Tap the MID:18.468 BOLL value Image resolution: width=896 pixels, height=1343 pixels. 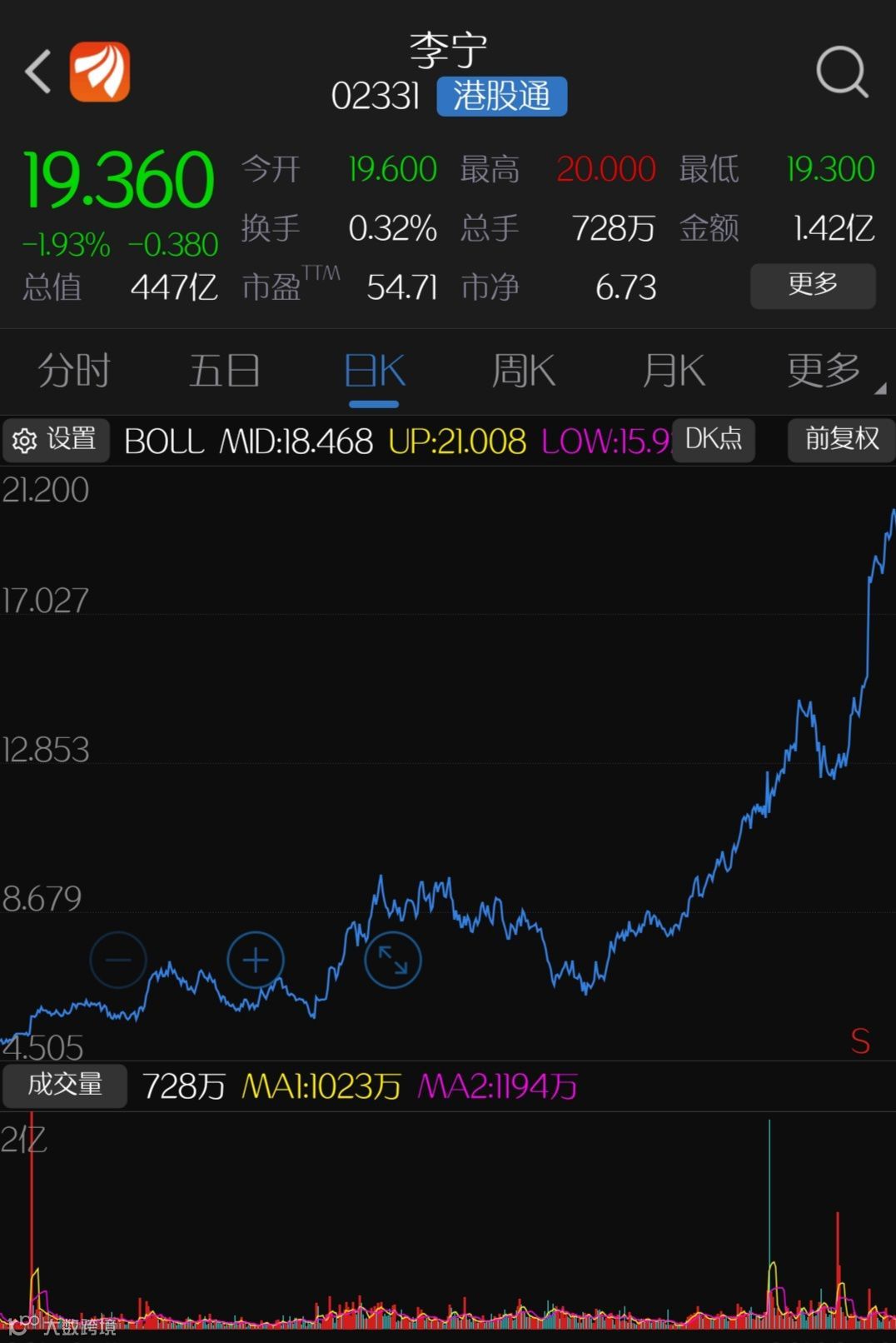[296, 442]
